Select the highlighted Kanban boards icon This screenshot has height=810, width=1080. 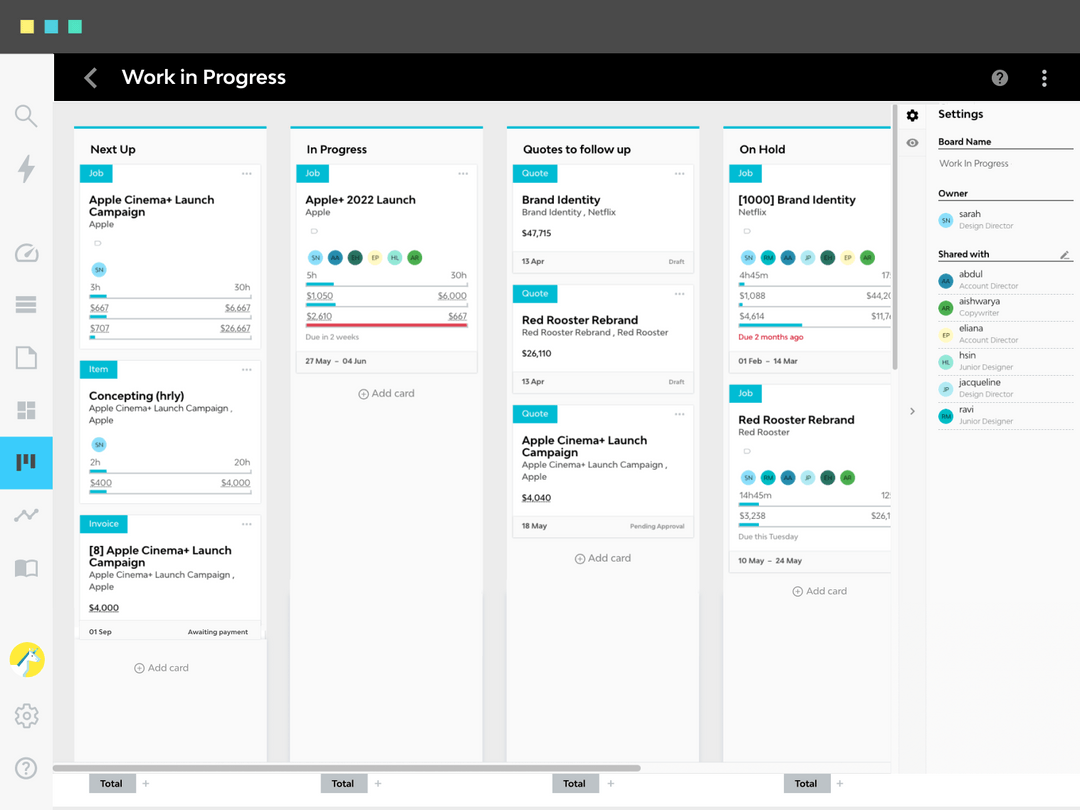click(x=26, y=463)
